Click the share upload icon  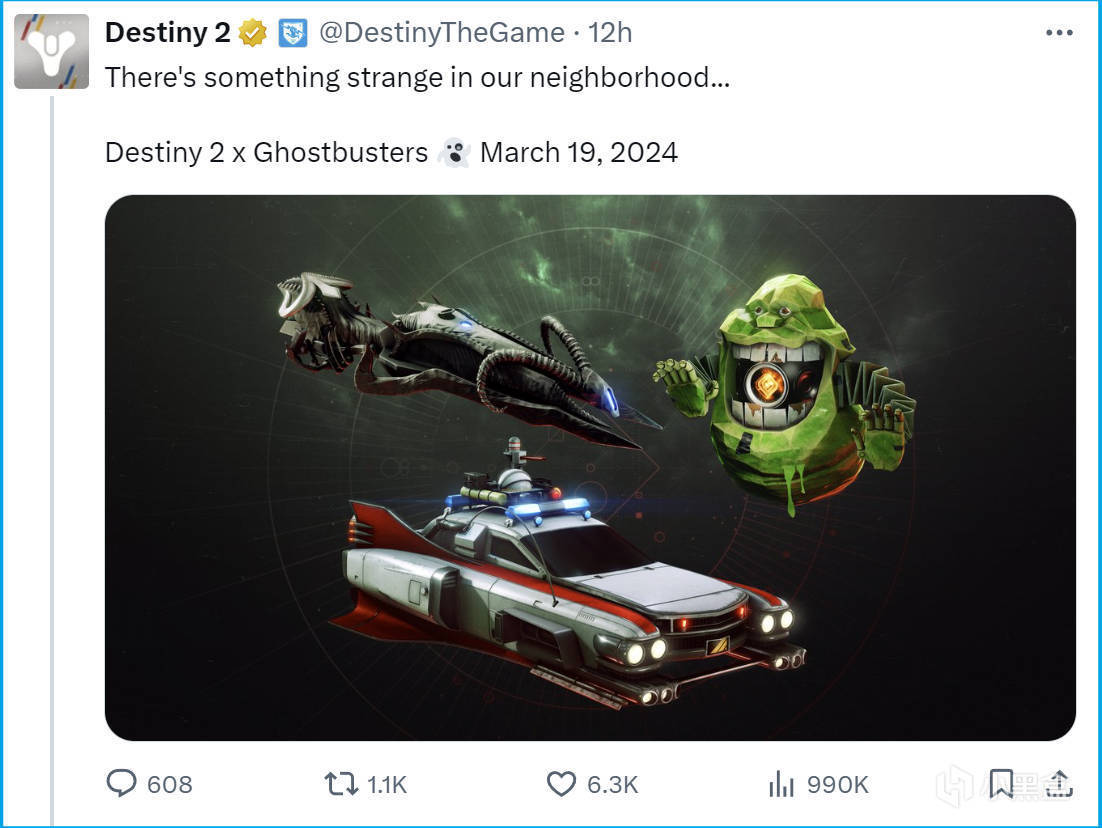tap(1057, 783)
